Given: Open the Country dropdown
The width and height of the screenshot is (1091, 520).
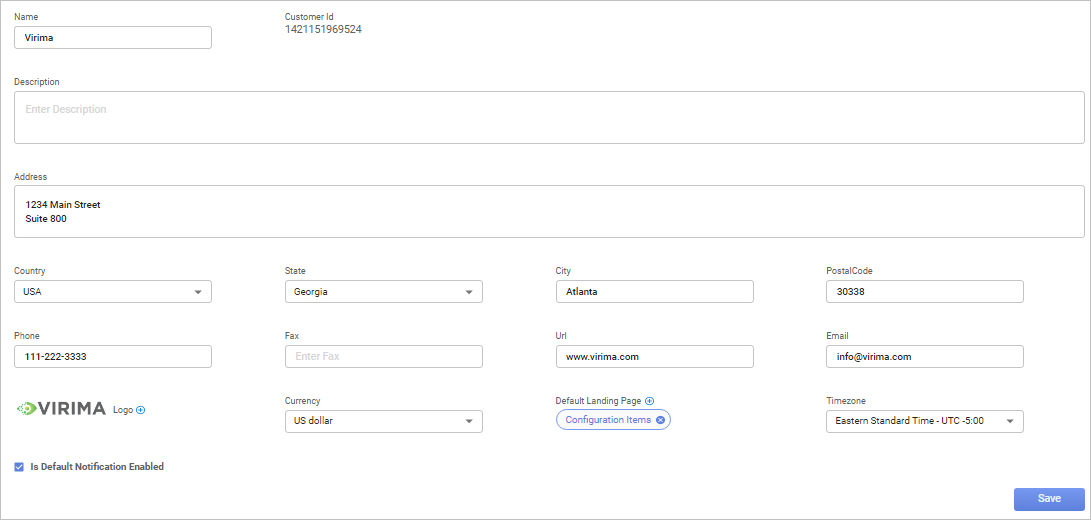Looking at the screenshot, I should (112, 292).
